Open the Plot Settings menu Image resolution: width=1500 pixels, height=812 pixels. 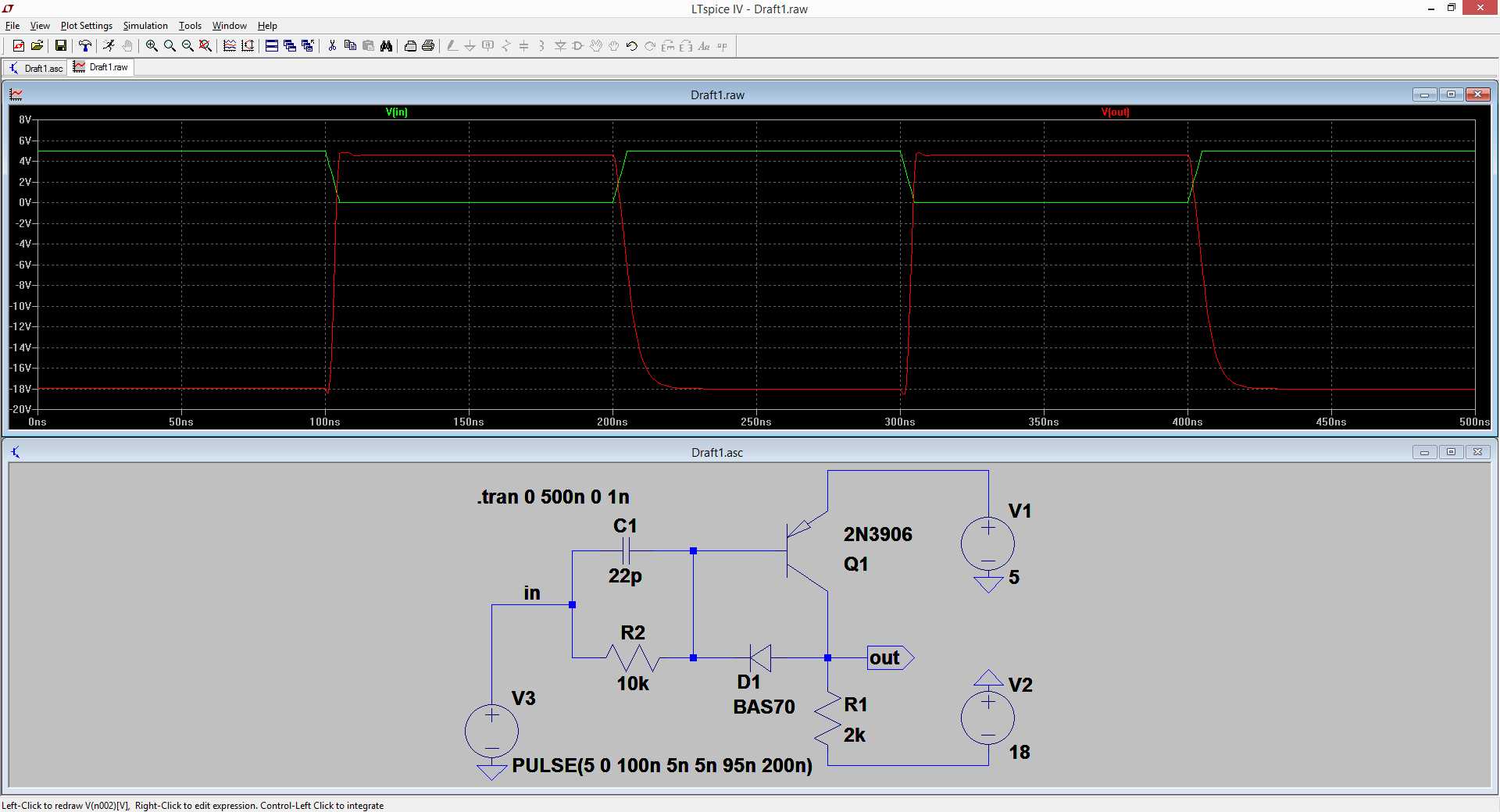pyautogui.click(x=87, y=26)
